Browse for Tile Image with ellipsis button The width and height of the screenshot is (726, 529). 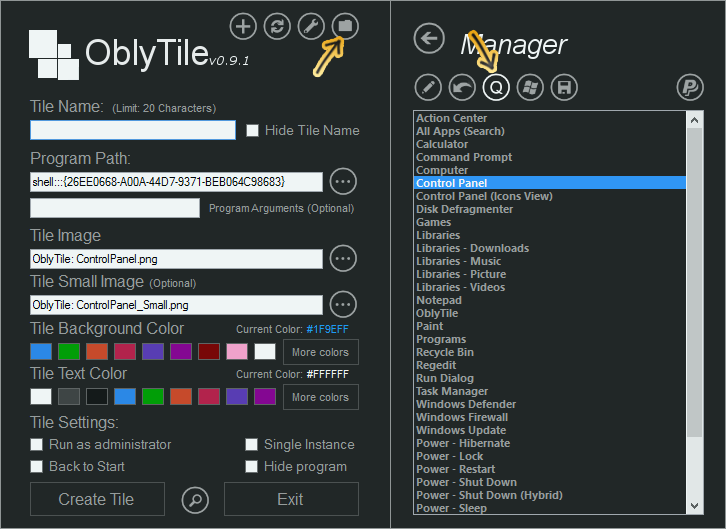point(343,258)
